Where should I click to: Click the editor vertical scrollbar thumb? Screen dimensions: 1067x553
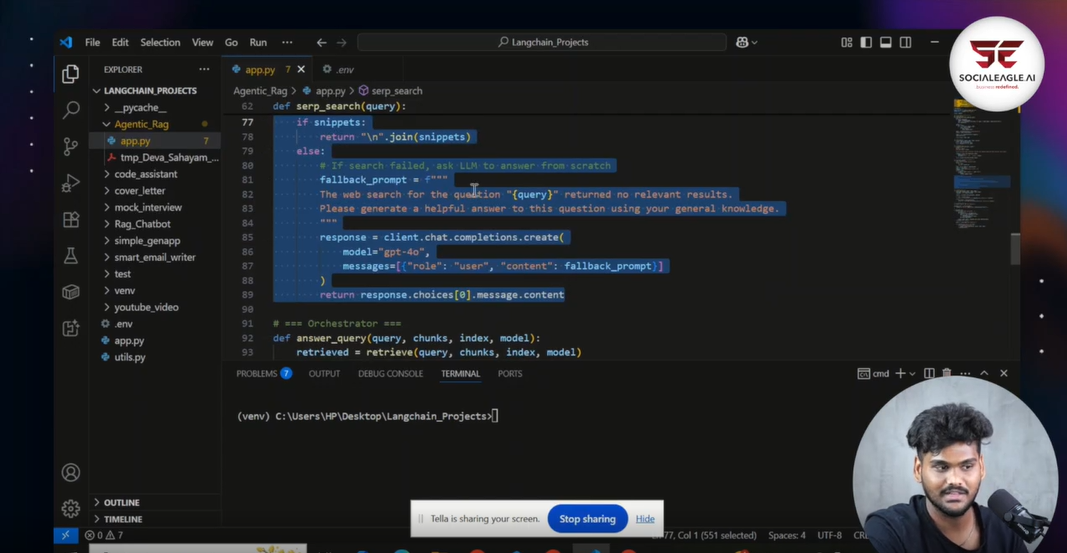[1015, 248]
